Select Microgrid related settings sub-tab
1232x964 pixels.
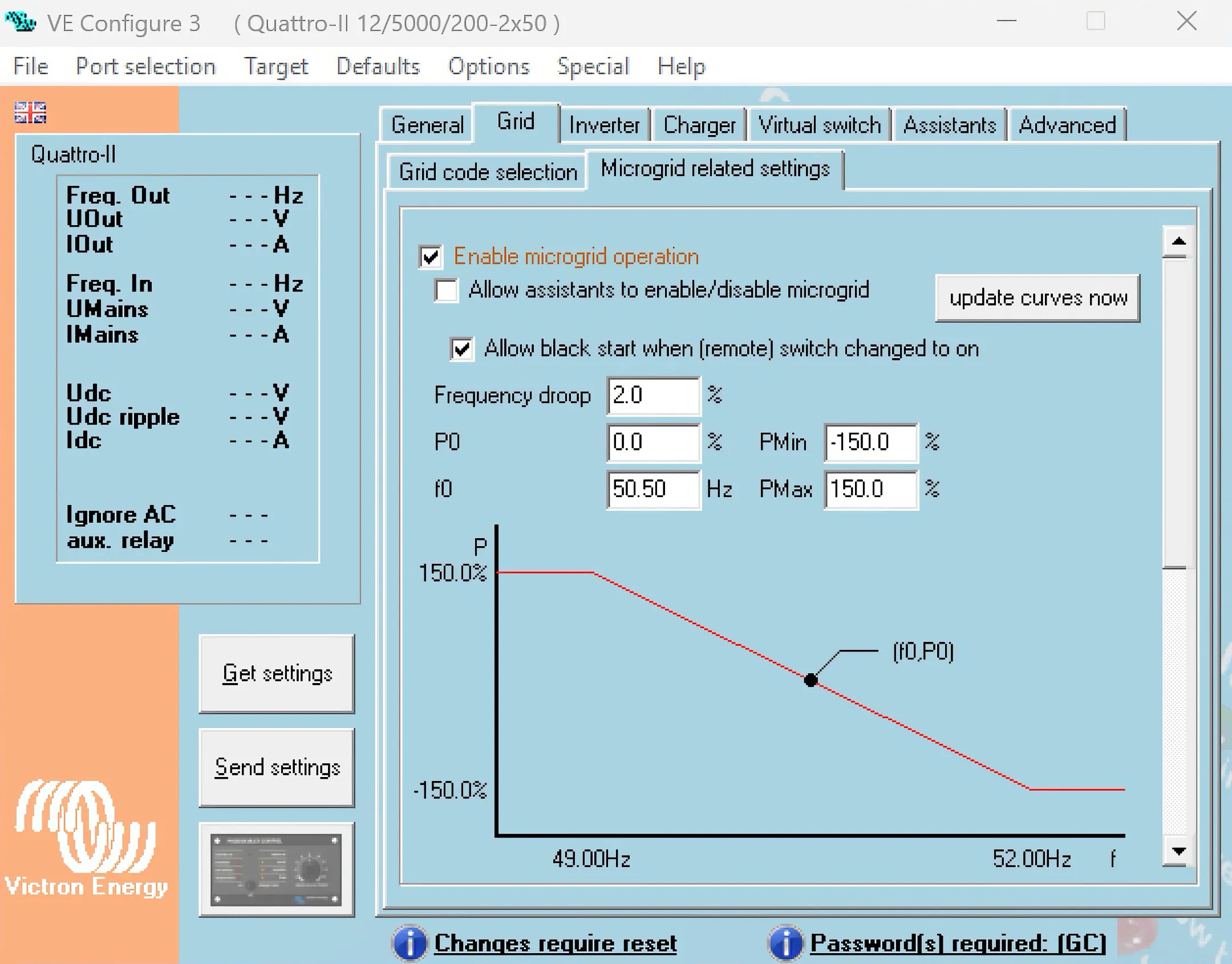tap(715, 169)
